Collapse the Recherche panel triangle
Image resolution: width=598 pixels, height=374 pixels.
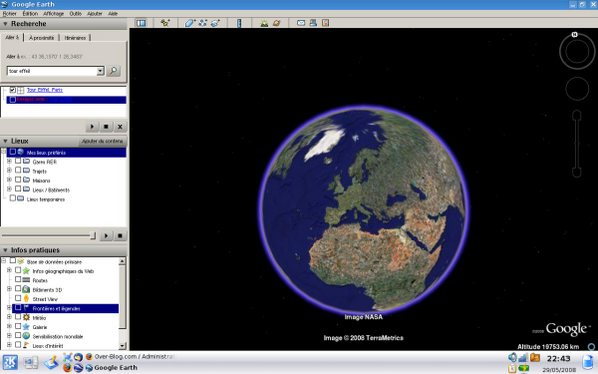5,24
